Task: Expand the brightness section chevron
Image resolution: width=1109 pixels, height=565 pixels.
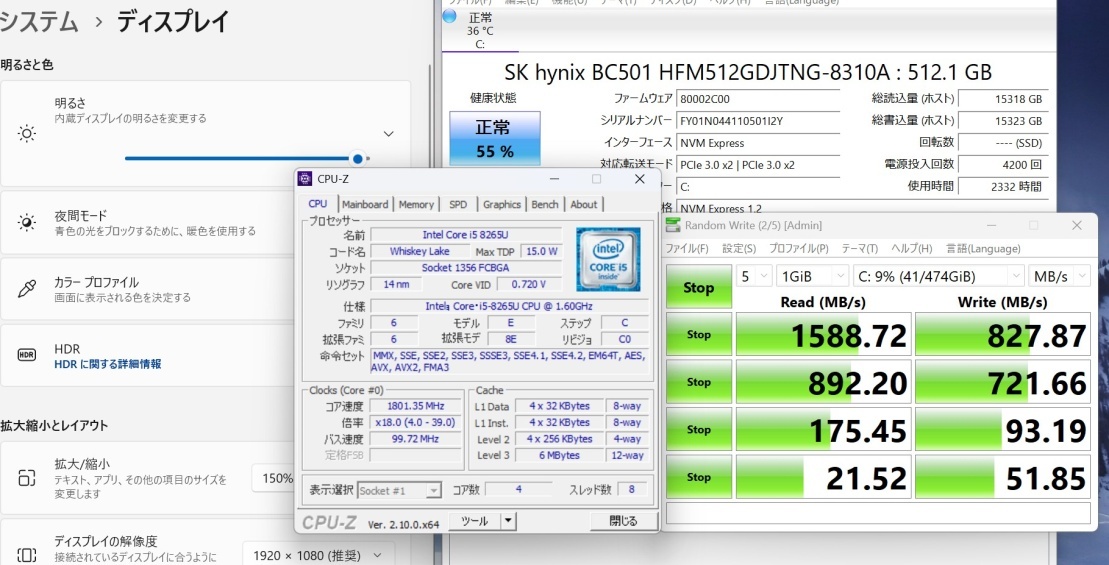Action: pos(388,134)
